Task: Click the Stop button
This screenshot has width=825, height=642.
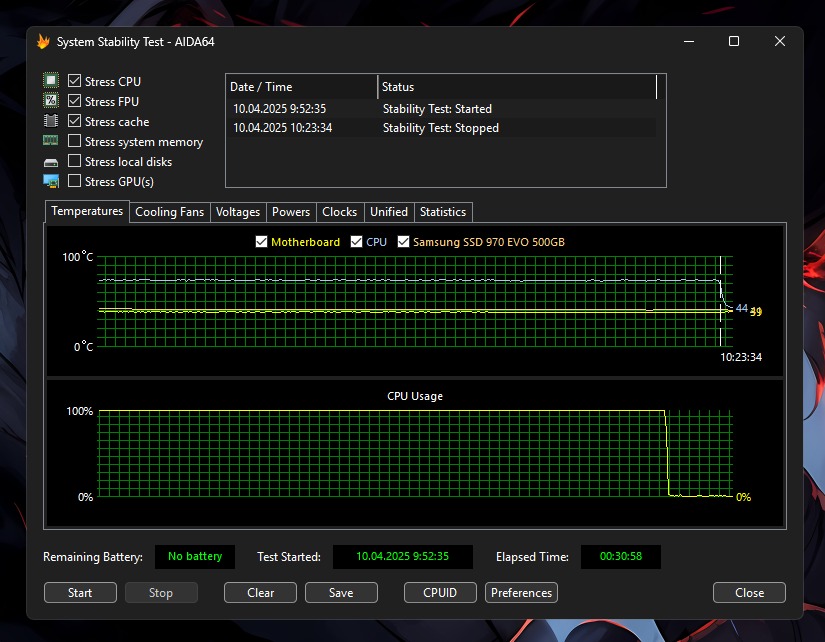Action: coord(161,593)
